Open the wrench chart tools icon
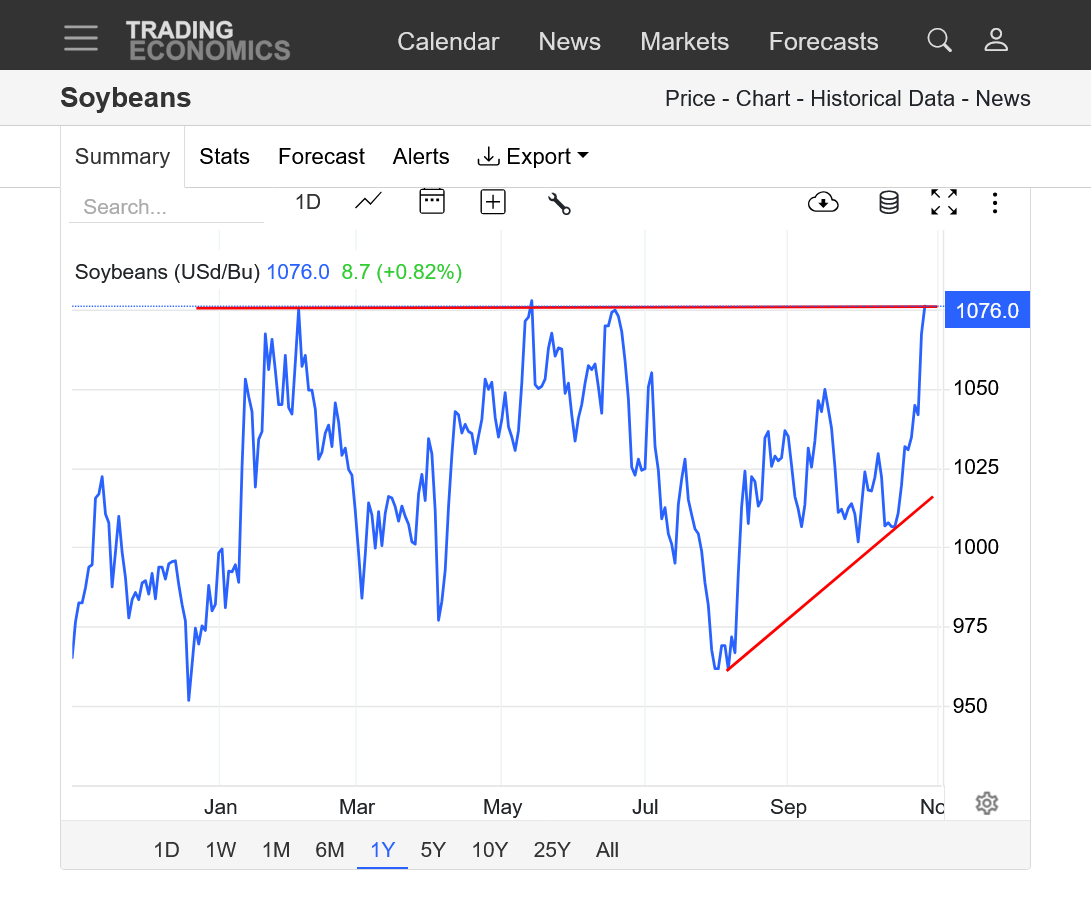The width and height of the screenshot is (1091, 901). (559, 204)
